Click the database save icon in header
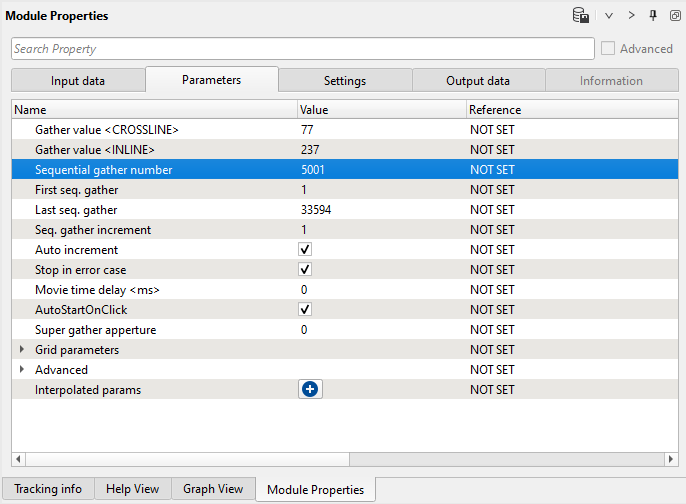Viewport: 686px width, 504px height. [580, 16]
